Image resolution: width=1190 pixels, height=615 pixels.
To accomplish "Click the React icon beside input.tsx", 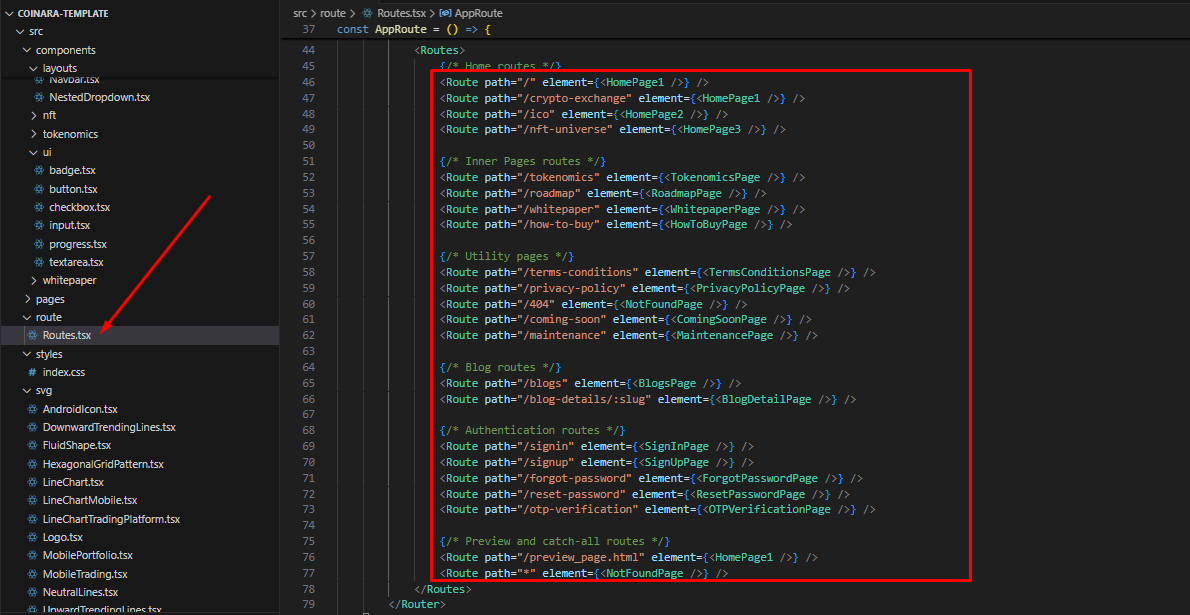I will (x=39, y=226).
